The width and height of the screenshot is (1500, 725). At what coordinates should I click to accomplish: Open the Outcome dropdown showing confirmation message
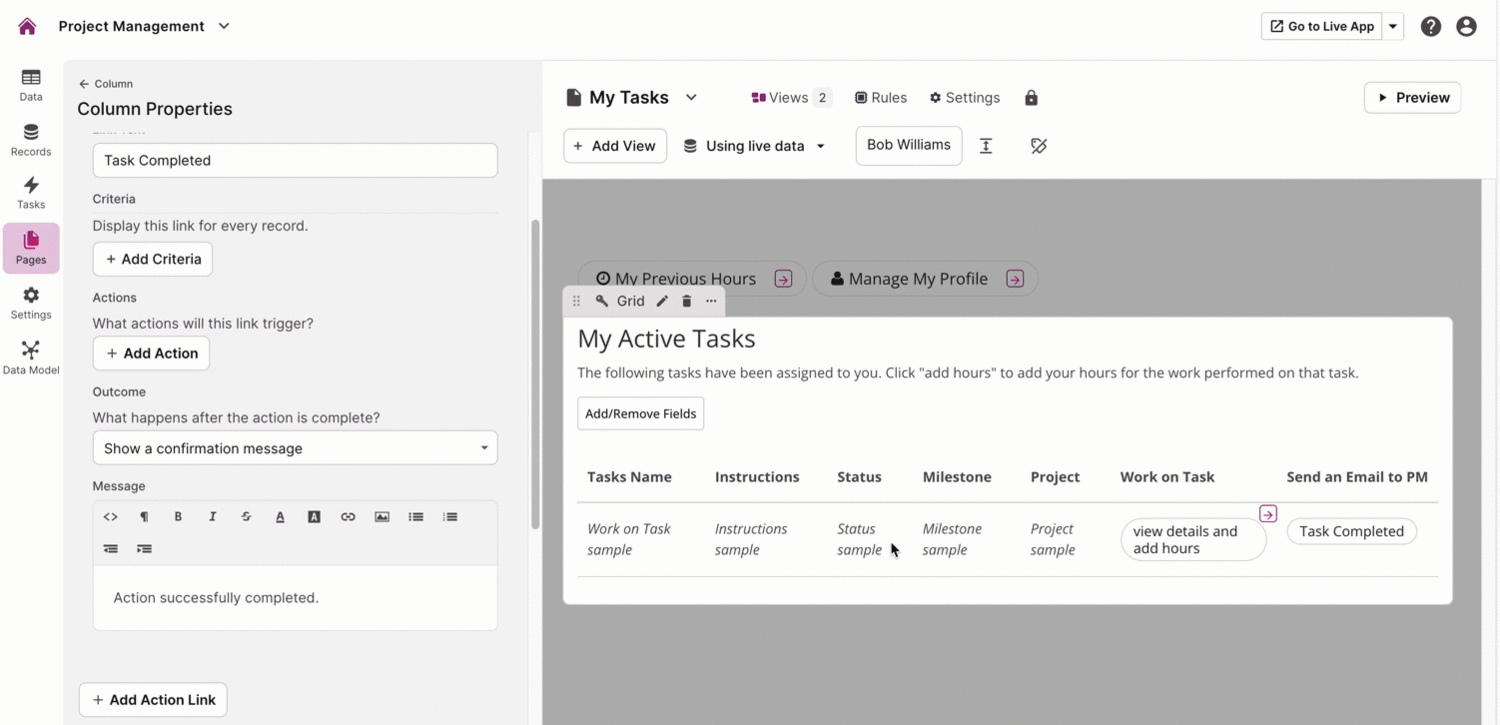(x=295, y=448)
